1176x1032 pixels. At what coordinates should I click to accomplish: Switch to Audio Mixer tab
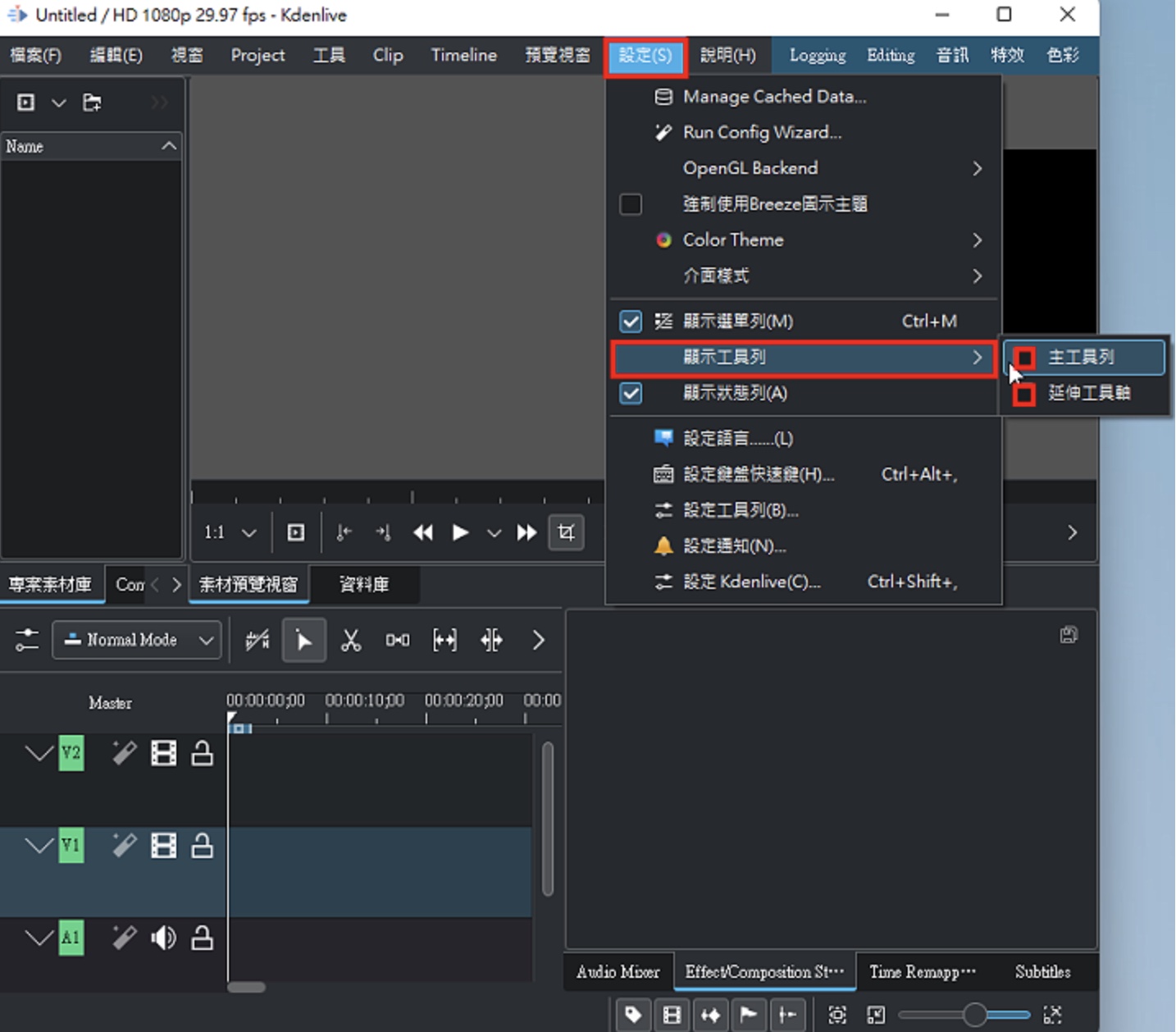(618, 972)
